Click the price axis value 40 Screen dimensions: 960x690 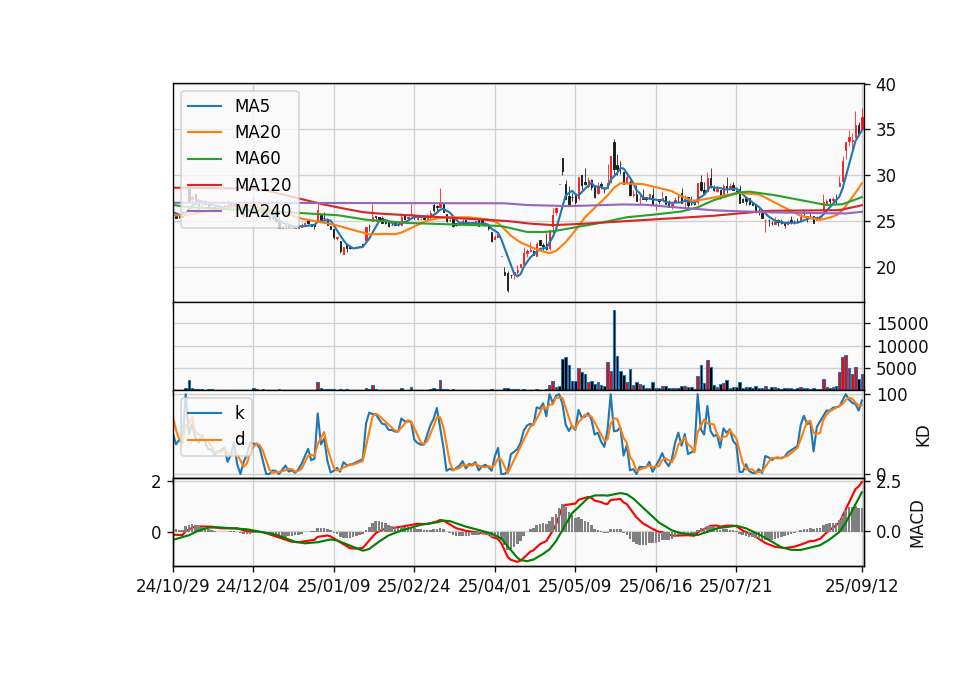(x=885, y=85)
